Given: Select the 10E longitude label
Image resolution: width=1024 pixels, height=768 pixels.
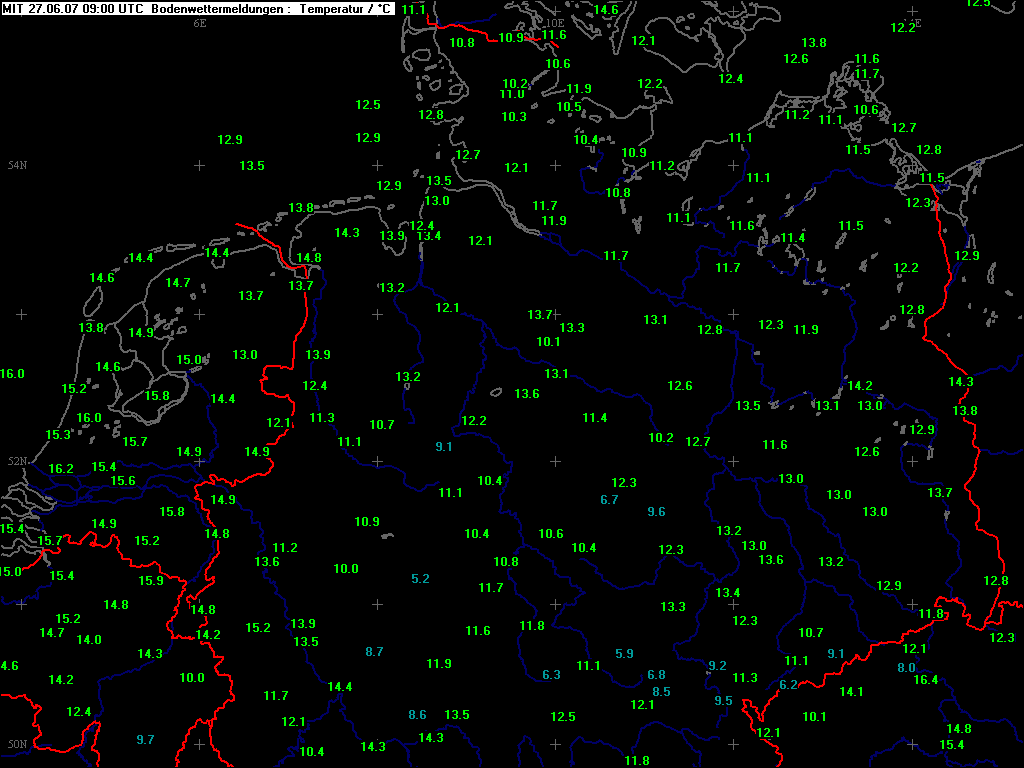Looking at the screenshot, I should 556,22.
